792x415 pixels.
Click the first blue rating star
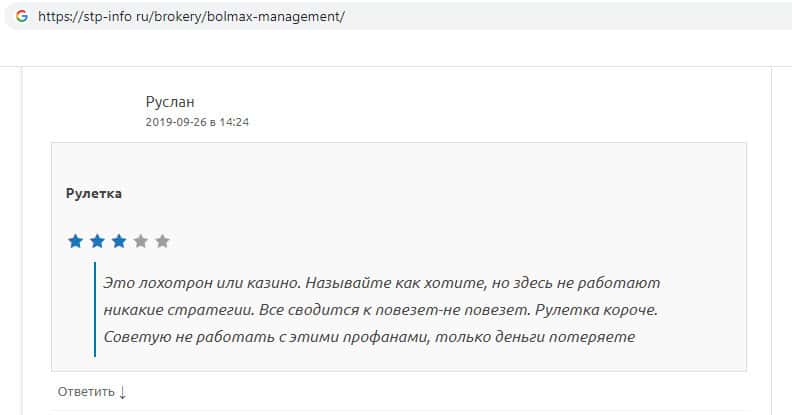pos(75,241)
